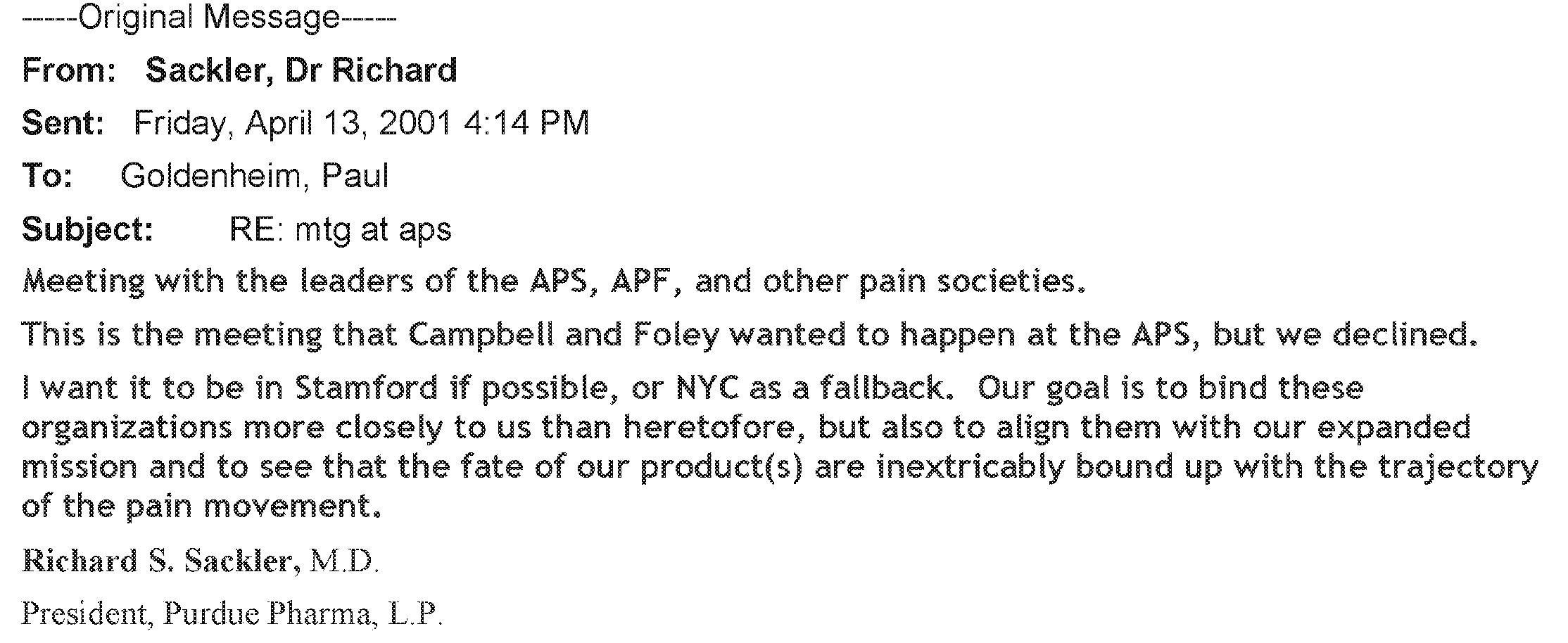Image resolution: width=1568 pixels, height=643 pixels.
Task: Click the "Sent:" field label
Action: click(63, 123)
